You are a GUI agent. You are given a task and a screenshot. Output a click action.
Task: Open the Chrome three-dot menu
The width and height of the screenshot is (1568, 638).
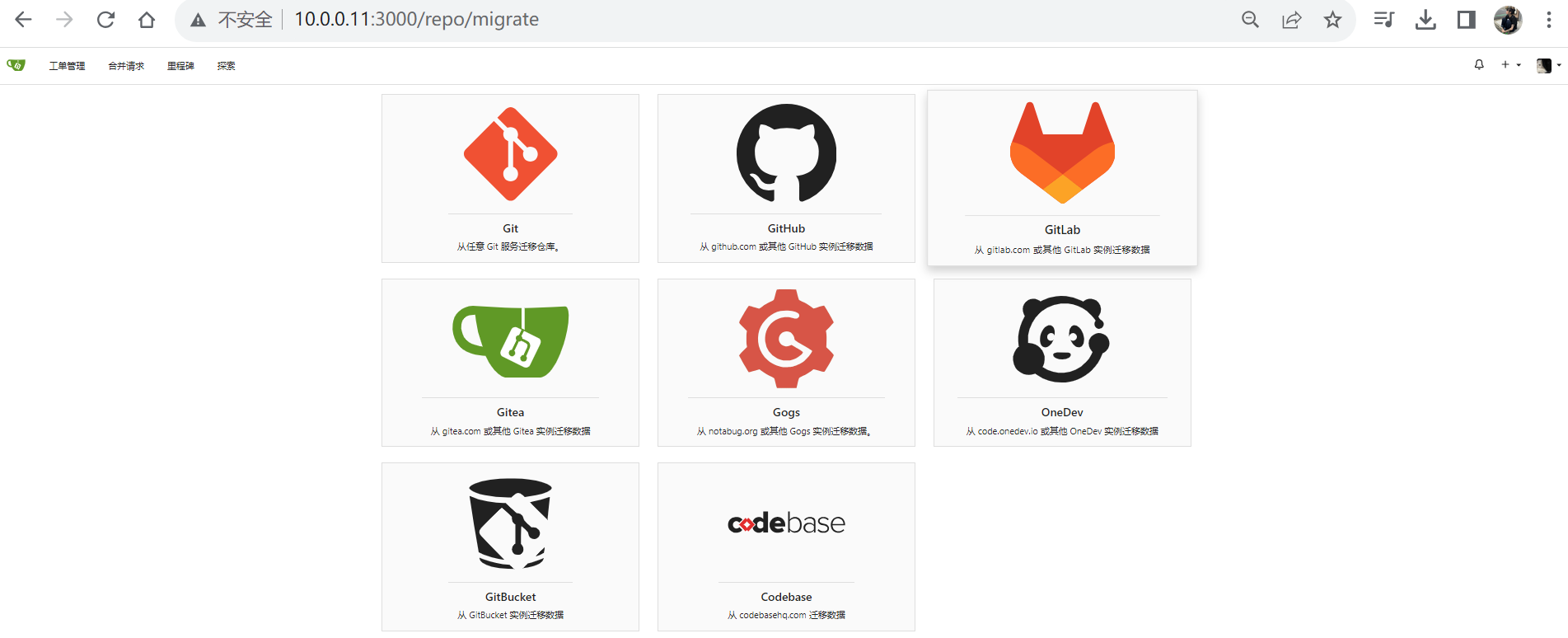click(1548, 20)
